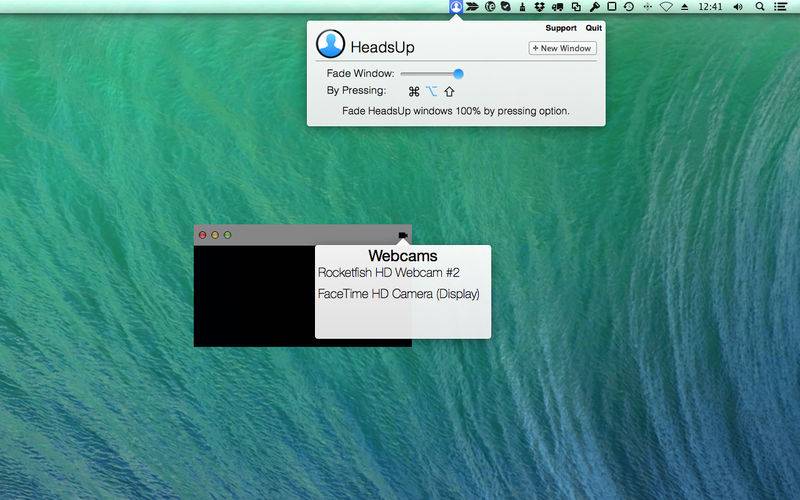Click the Webcams popover title
Viewport: 800px width, 500px height.
click(x=403, y=256)
